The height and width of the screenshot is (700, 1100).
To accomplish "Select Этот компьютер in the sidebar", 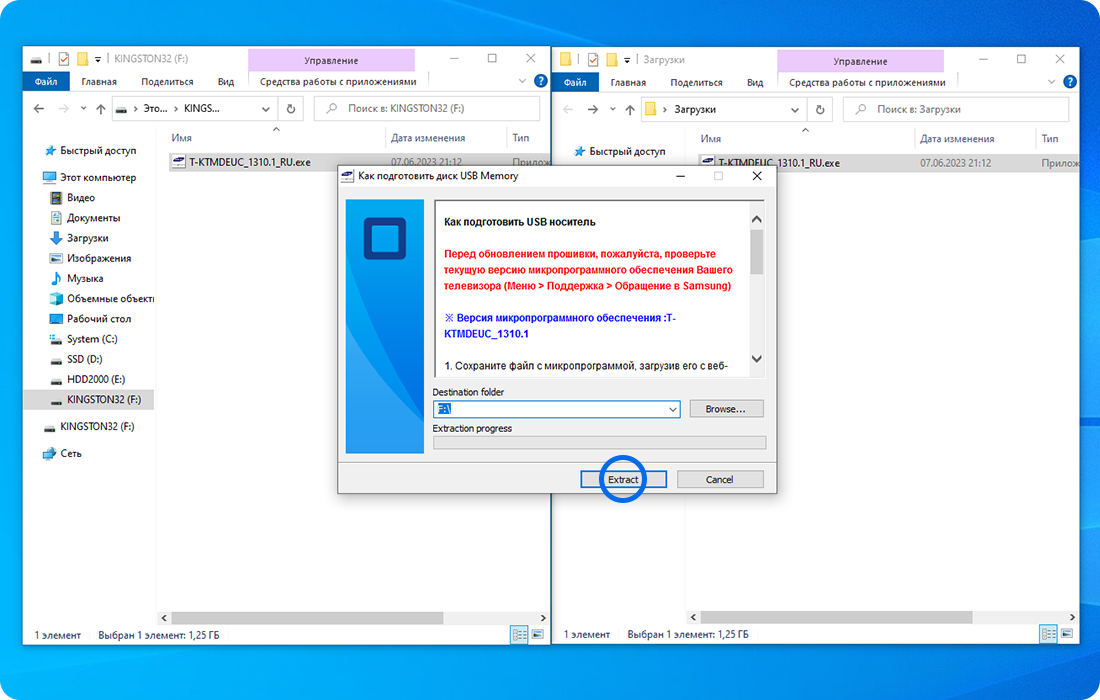I will point(90,177).
